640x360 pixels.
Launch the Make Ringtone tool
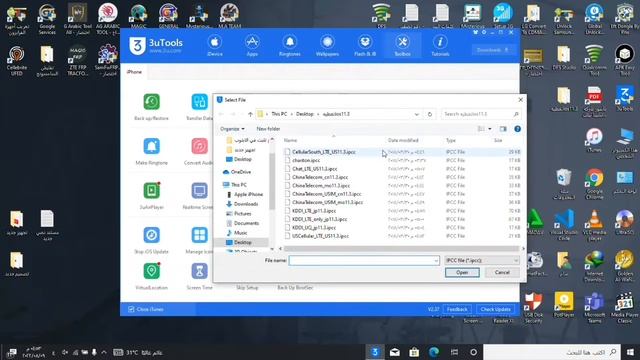(151, 151)
